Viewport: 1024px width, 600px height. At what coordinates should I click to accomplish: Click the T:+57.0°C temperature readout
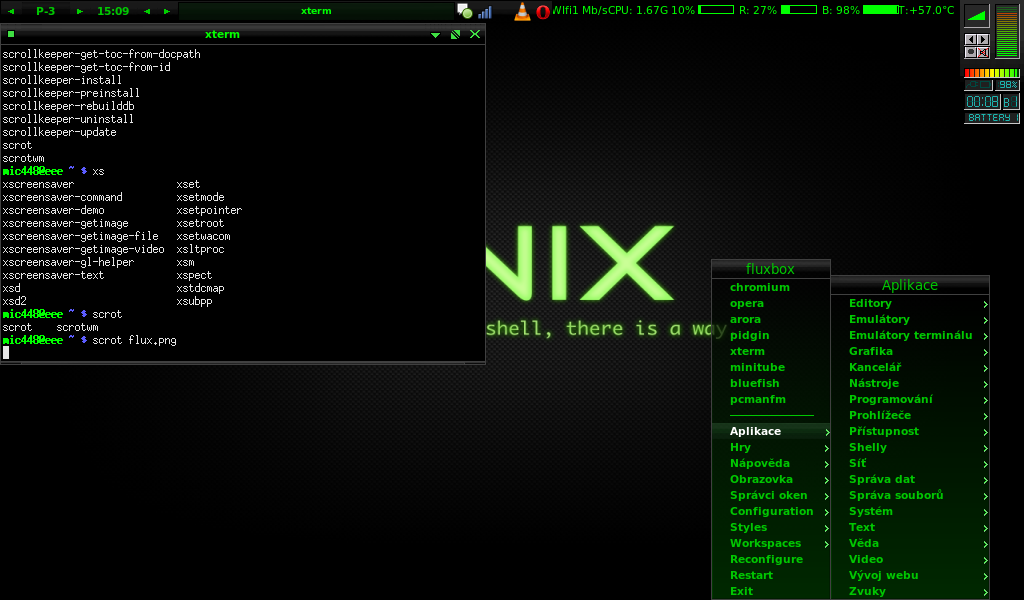(926, 10)
